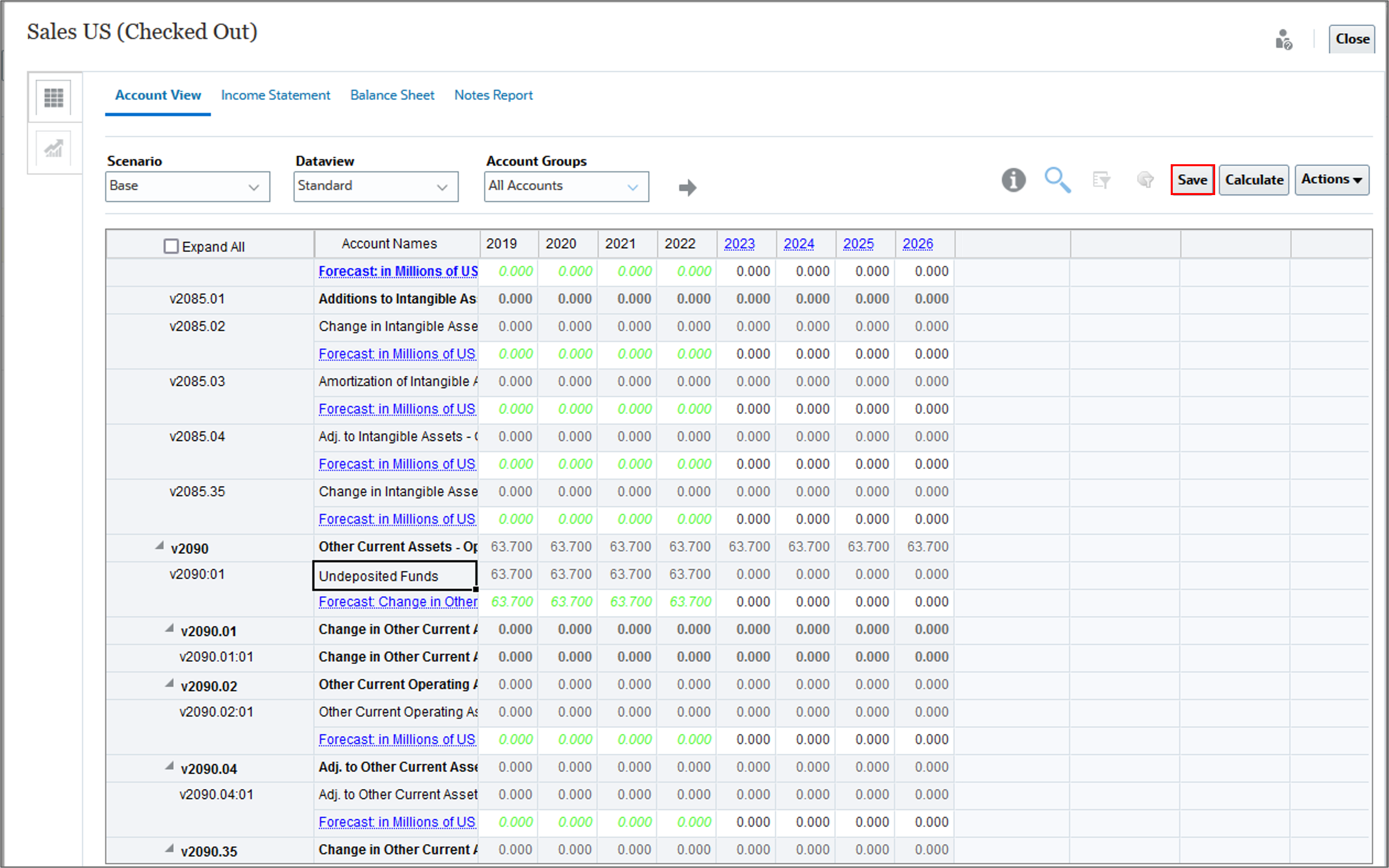
Task: Click the go arrow beside Account Groups
Action: [x=687, y=188]
